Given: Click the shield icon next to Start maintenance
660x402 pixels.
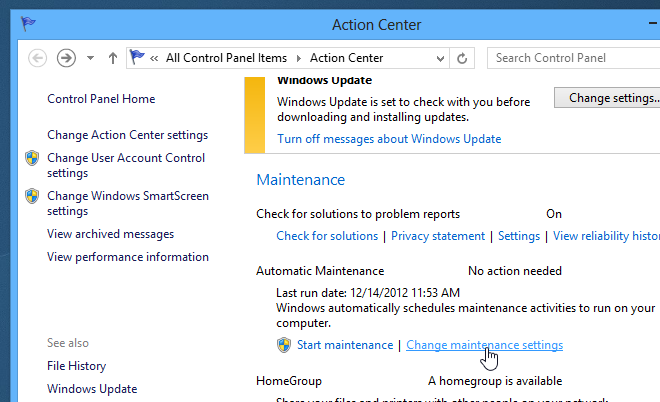Looking at the screenshot, I should [284, 345].
